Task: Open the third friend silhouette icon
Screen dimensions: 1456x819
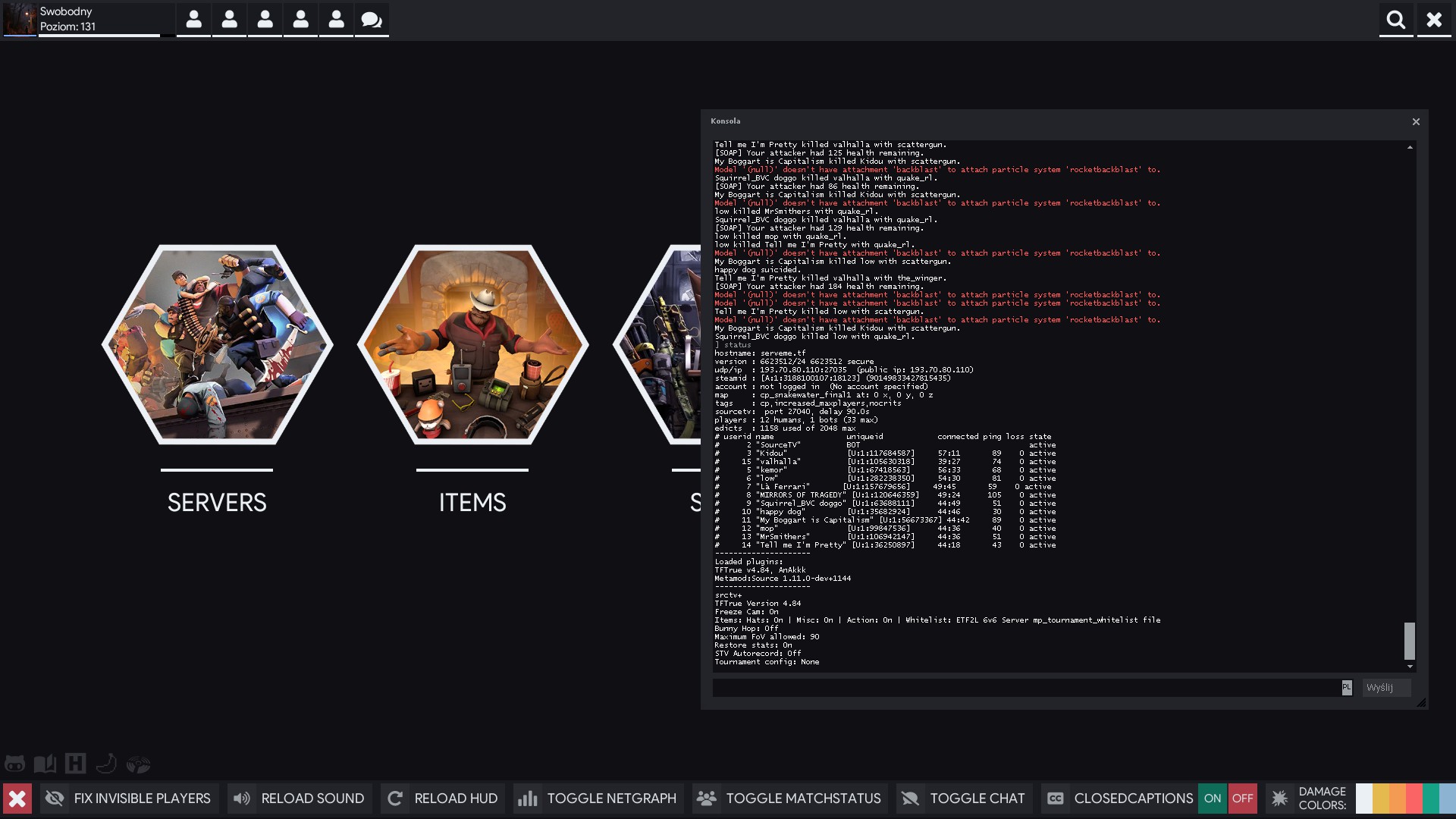Action: tap(265, 20)
